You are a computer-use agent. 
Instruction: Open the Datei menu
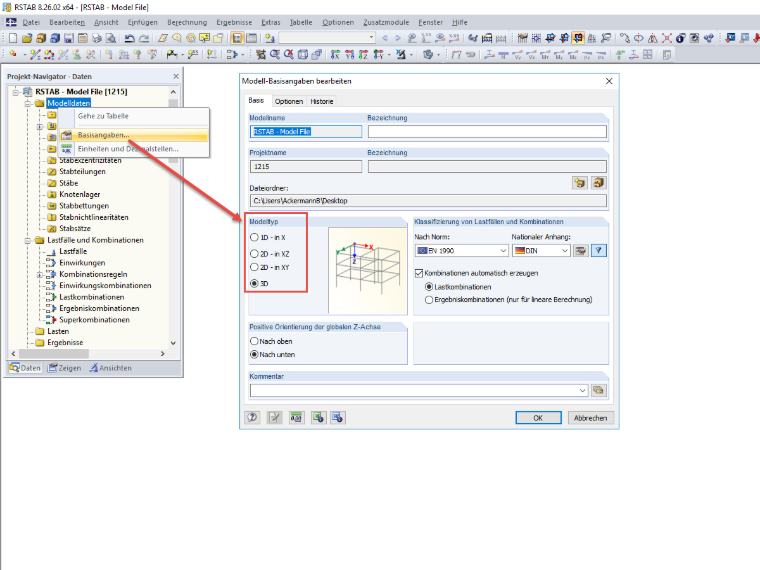(31, 22)
